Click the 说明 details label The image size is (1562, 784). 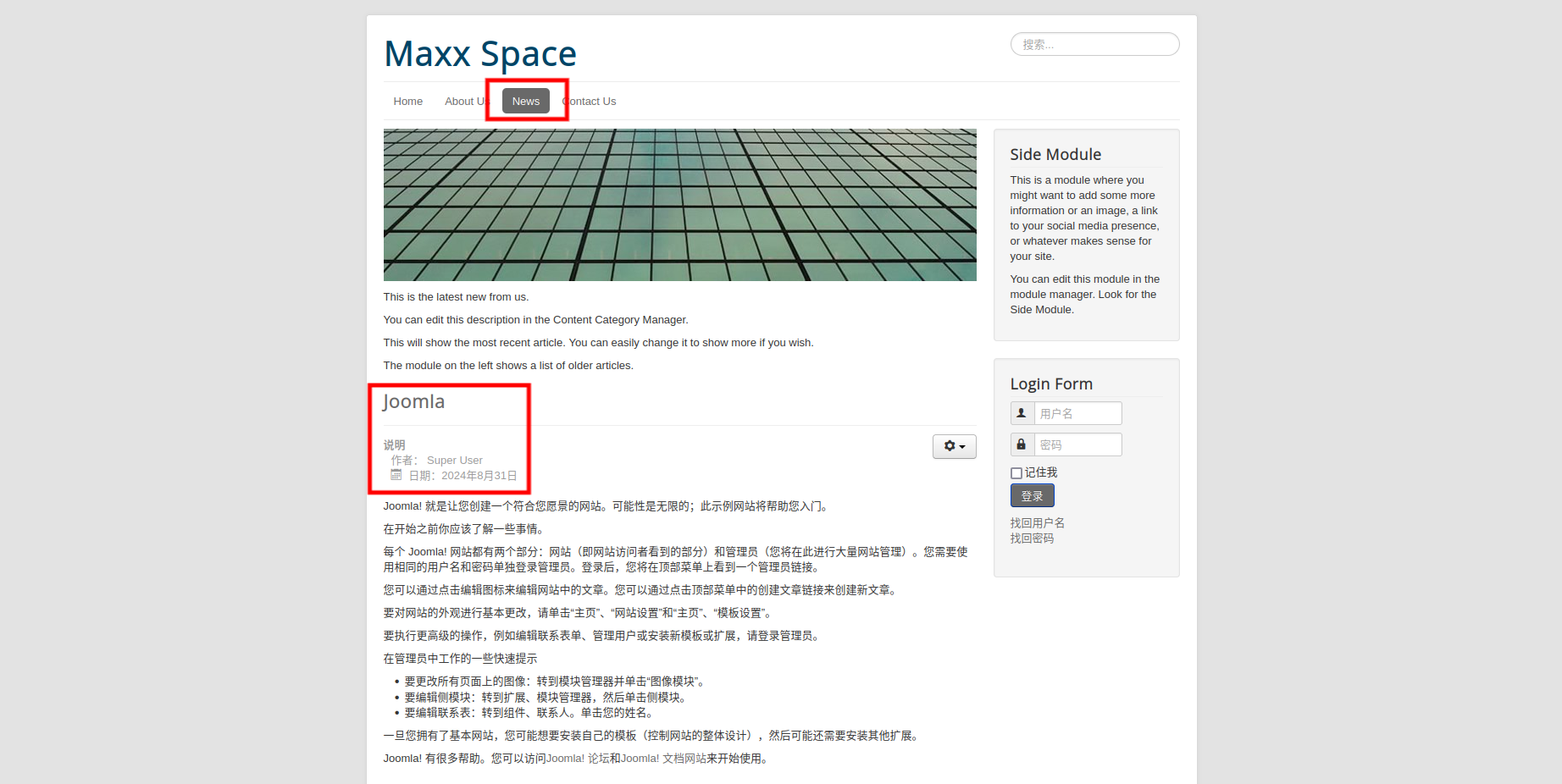pyautogui.click(x=394, y=445)
